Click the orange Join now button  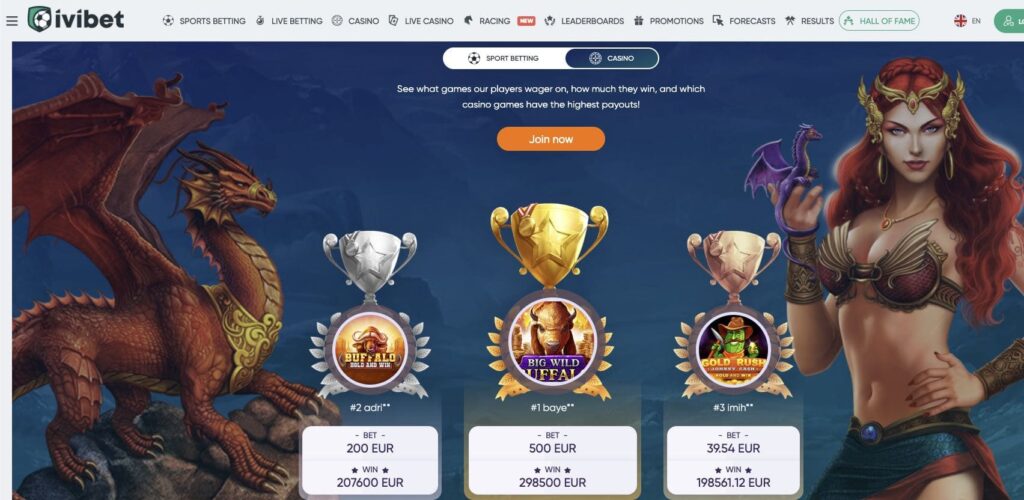point(551,139)
